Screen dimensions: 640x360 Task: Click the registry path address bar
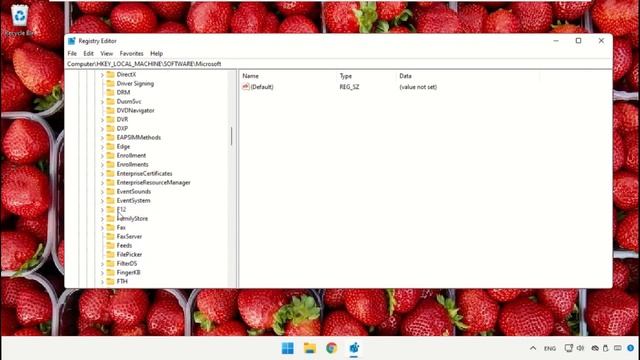338,64
